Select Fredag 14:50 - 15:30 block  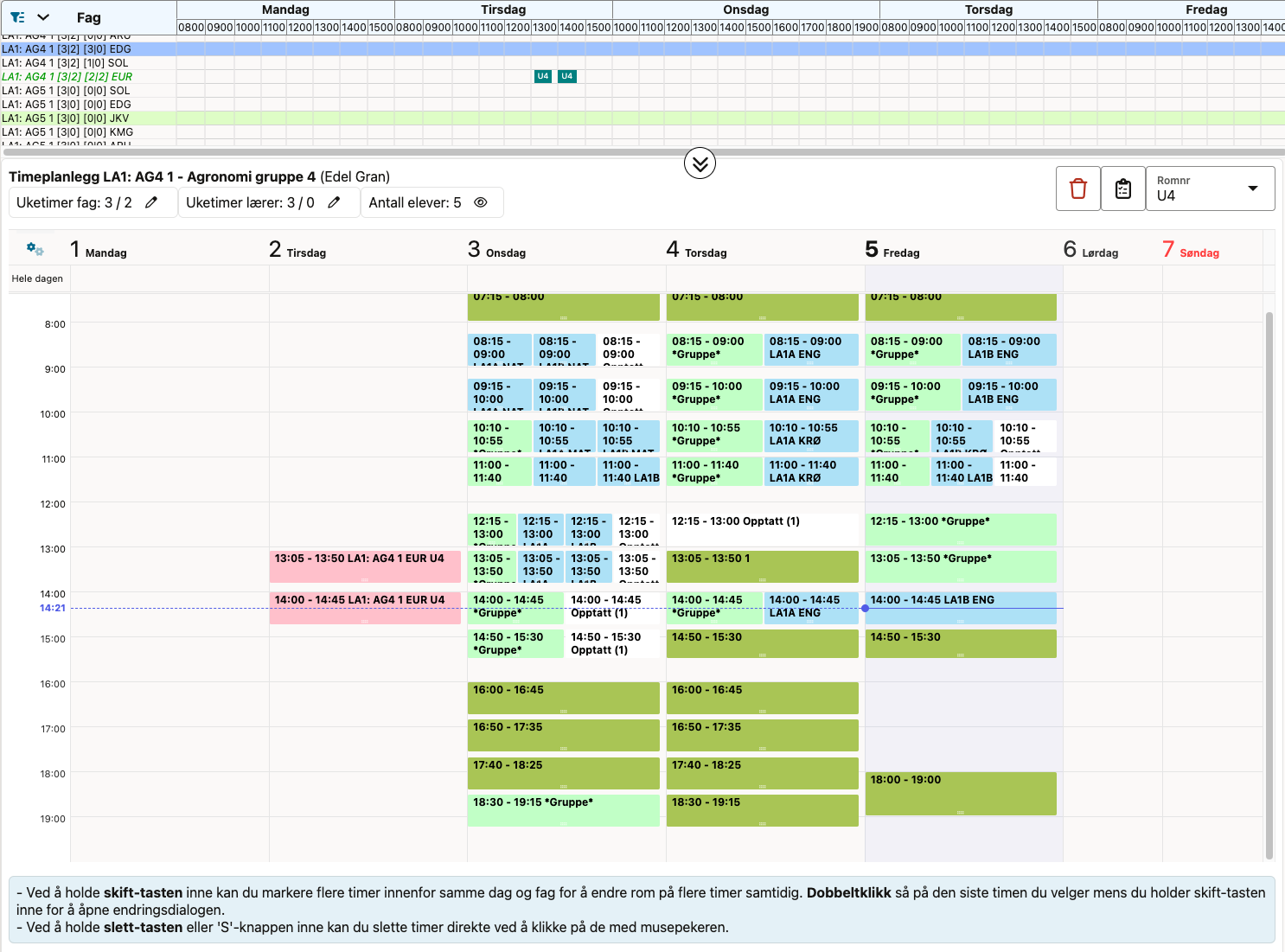click(x=961, y=644)
